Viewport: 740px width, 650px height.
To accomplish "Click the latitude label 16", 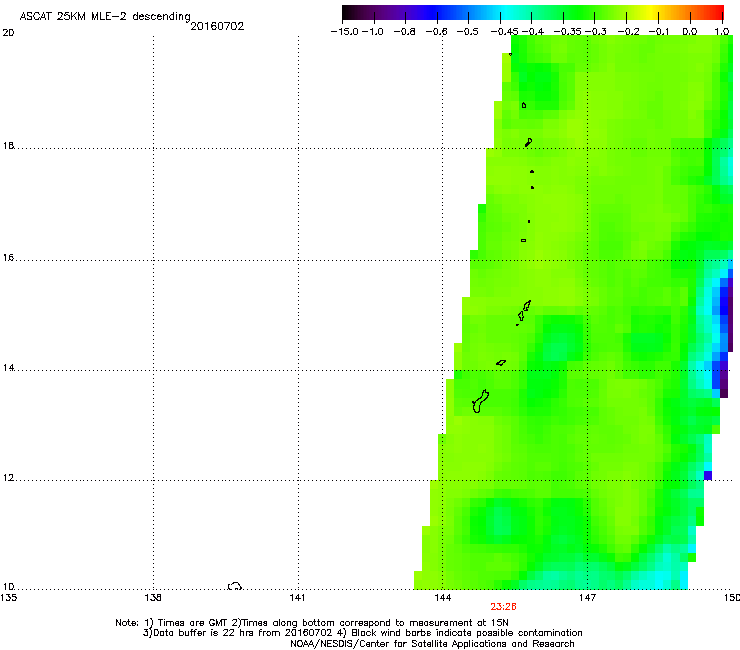I will (x=8, y=258).
